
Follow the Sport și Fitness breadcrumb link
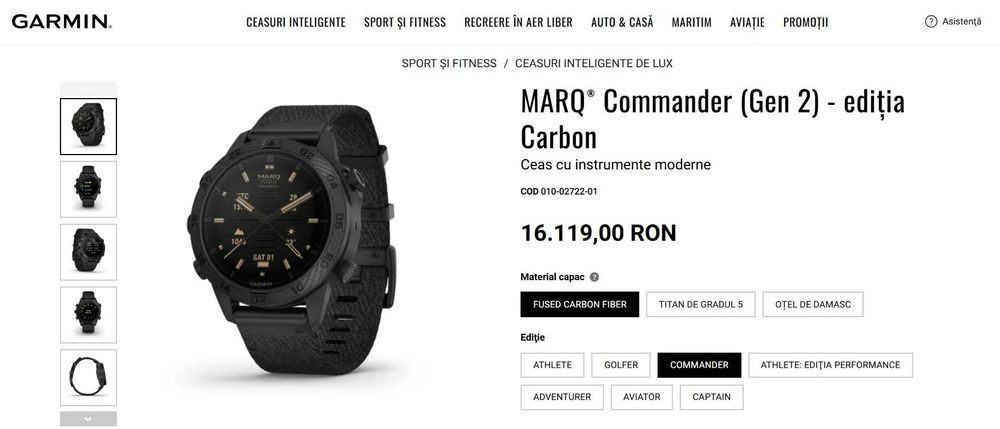tap(449, 64)
